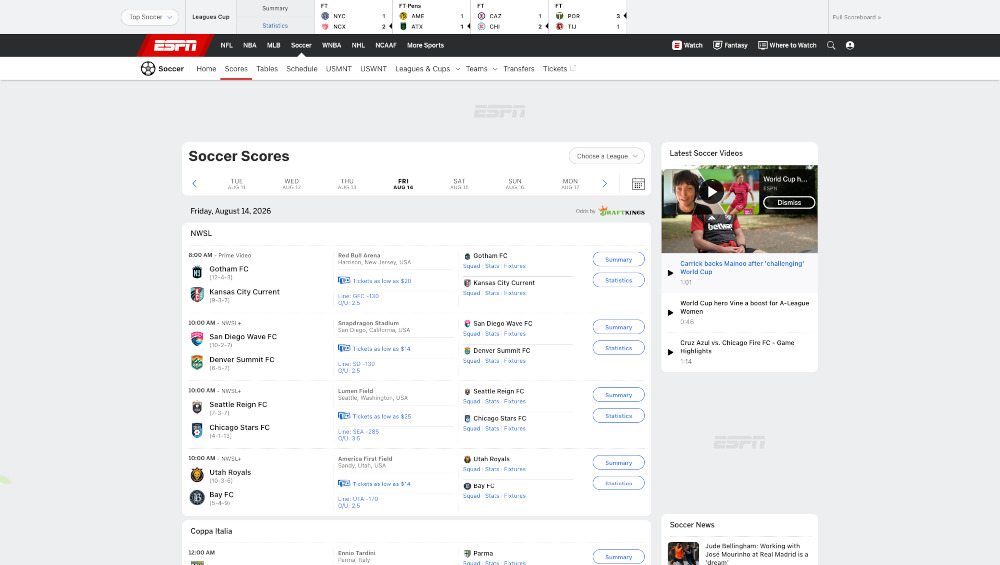Open the USMNT tab

point(339,69)
